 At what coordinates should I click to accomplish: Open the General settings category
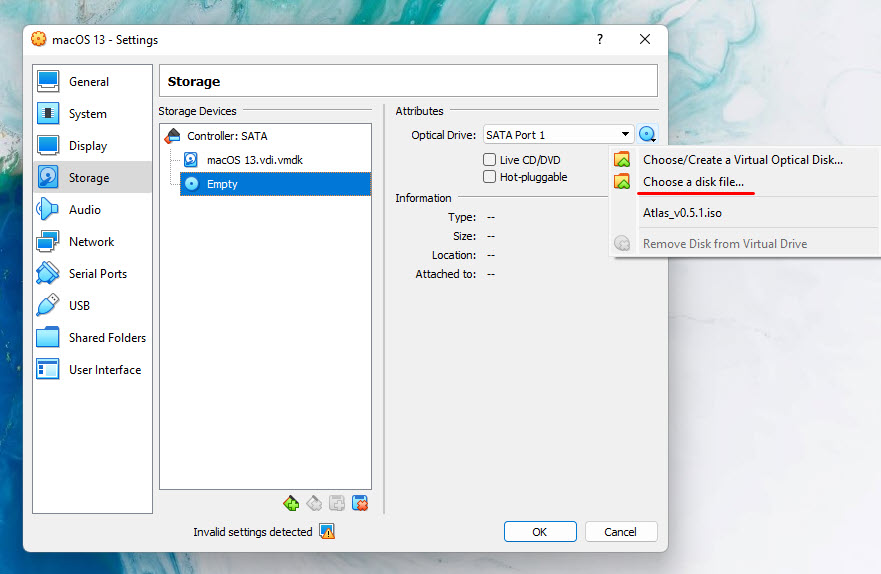tap(92, 81)
